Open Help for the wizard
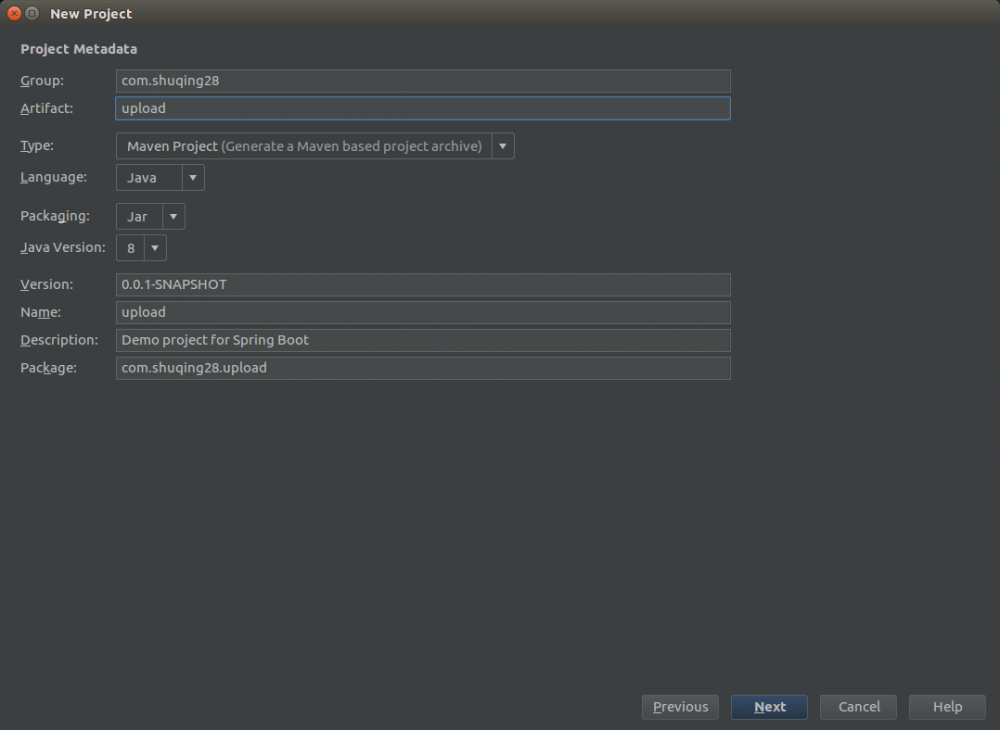The image size is (1000, 730). coord(946,707)
